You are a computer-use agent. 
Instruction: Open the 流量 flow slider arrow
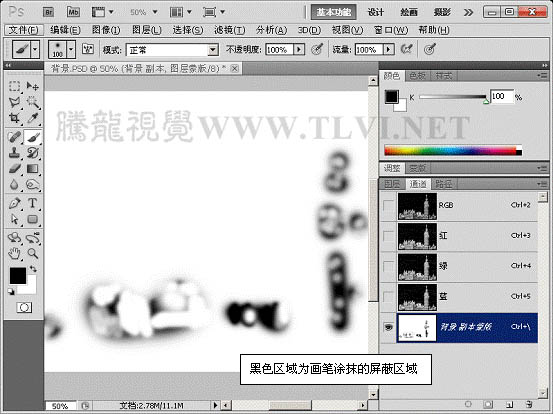(x=389, y=49)
